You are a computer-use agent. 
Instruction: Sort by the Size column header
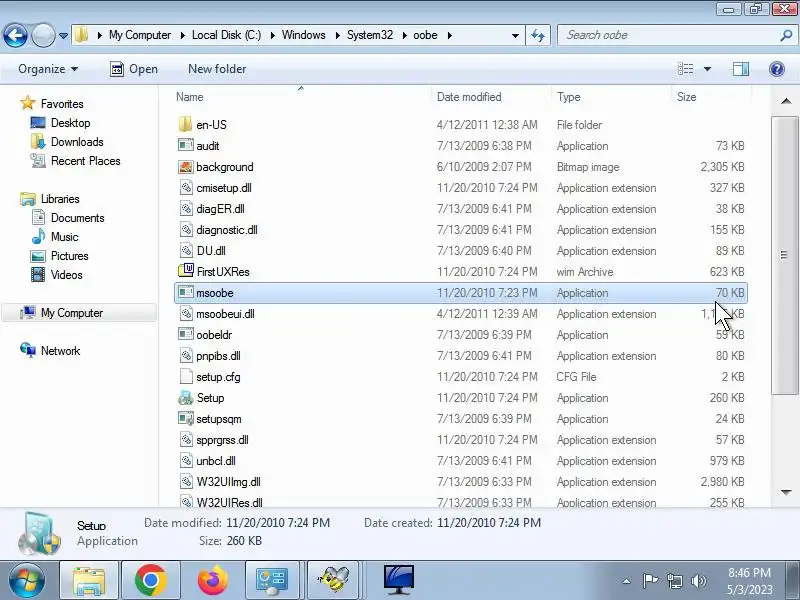(x=711, y=97)
